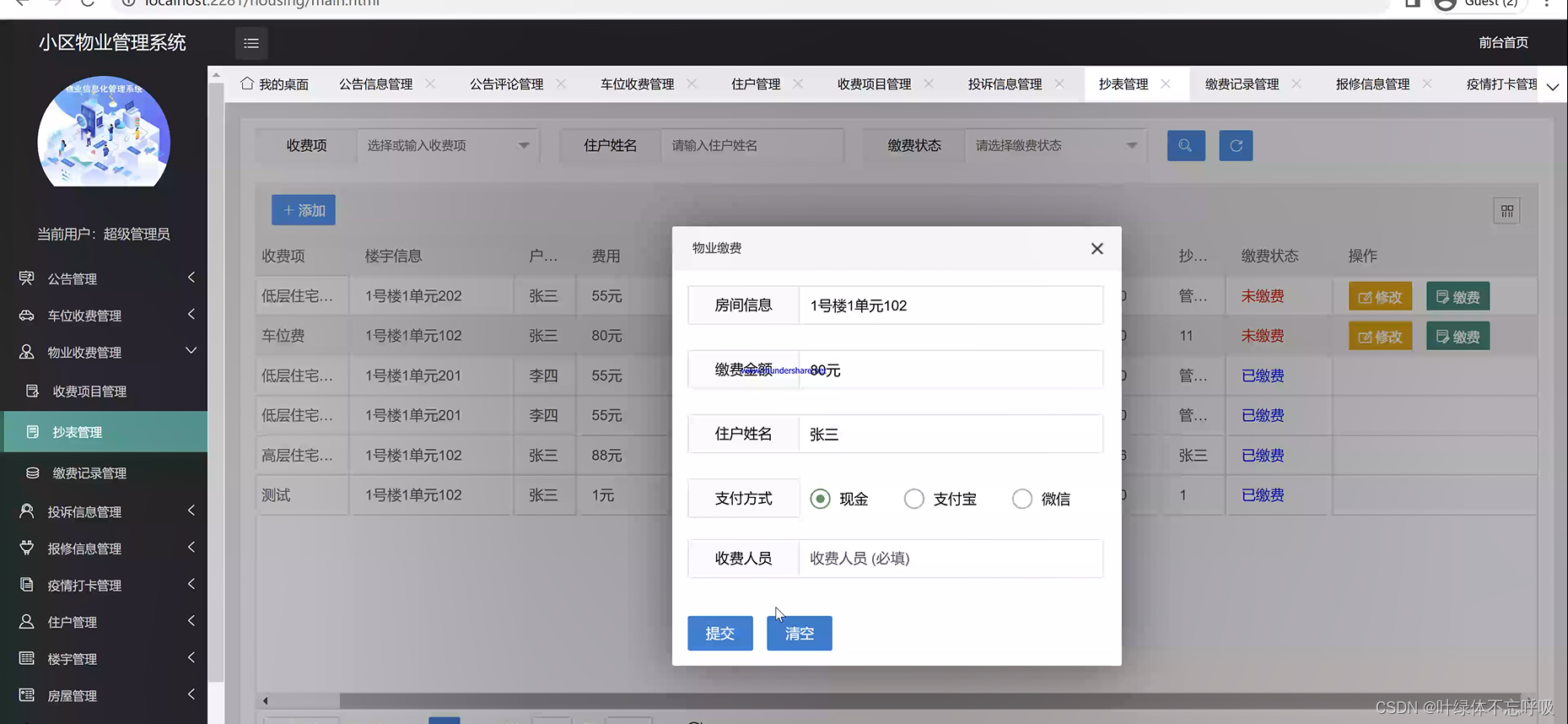Switch to the 公告信息管理 tab
1568x724 pixels.
coord(376,84)
